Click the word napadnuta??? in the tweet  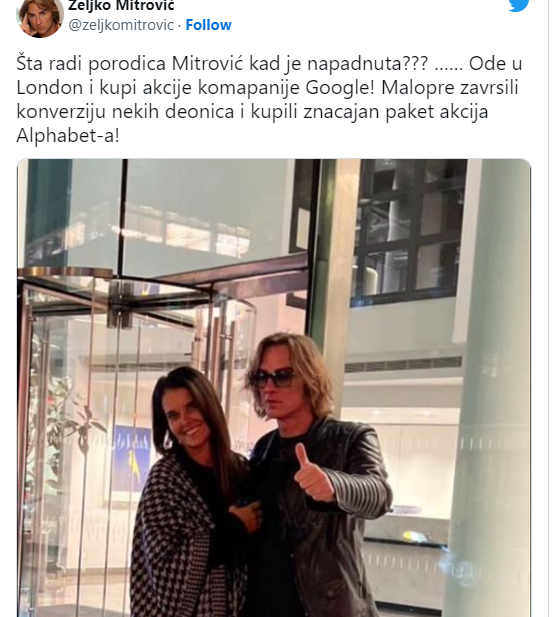(367, 64)
